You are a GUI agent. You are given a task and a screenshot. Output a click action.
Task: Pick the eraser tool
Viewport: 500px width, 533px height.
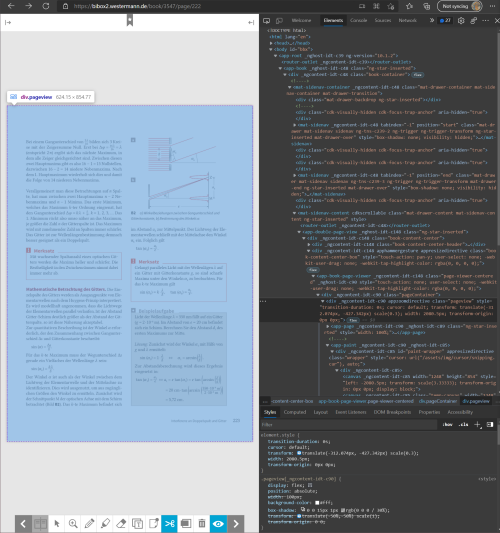(121, 523)
